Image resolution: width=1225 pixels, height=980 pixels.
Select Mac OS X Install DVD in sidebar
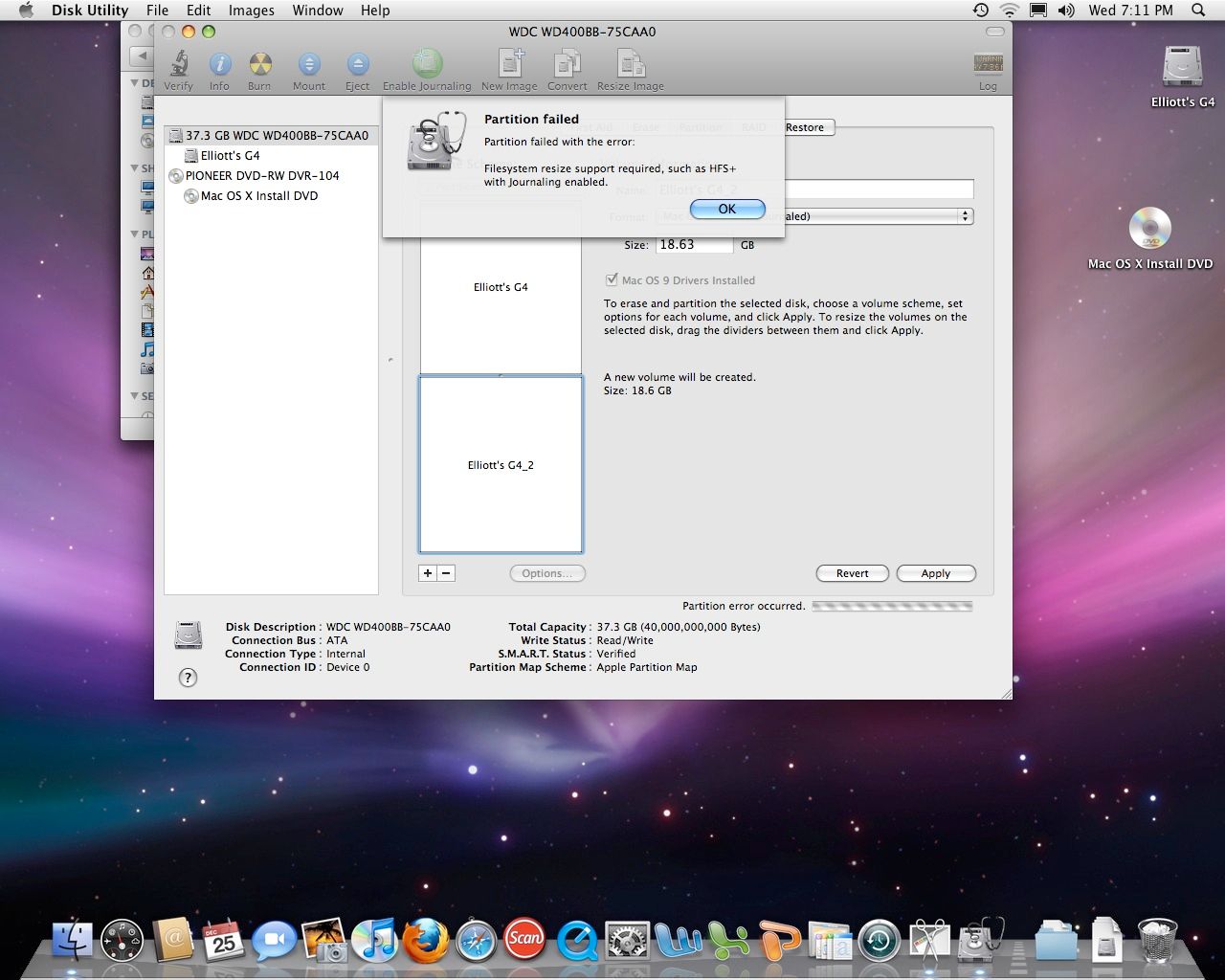click(272, 196)
